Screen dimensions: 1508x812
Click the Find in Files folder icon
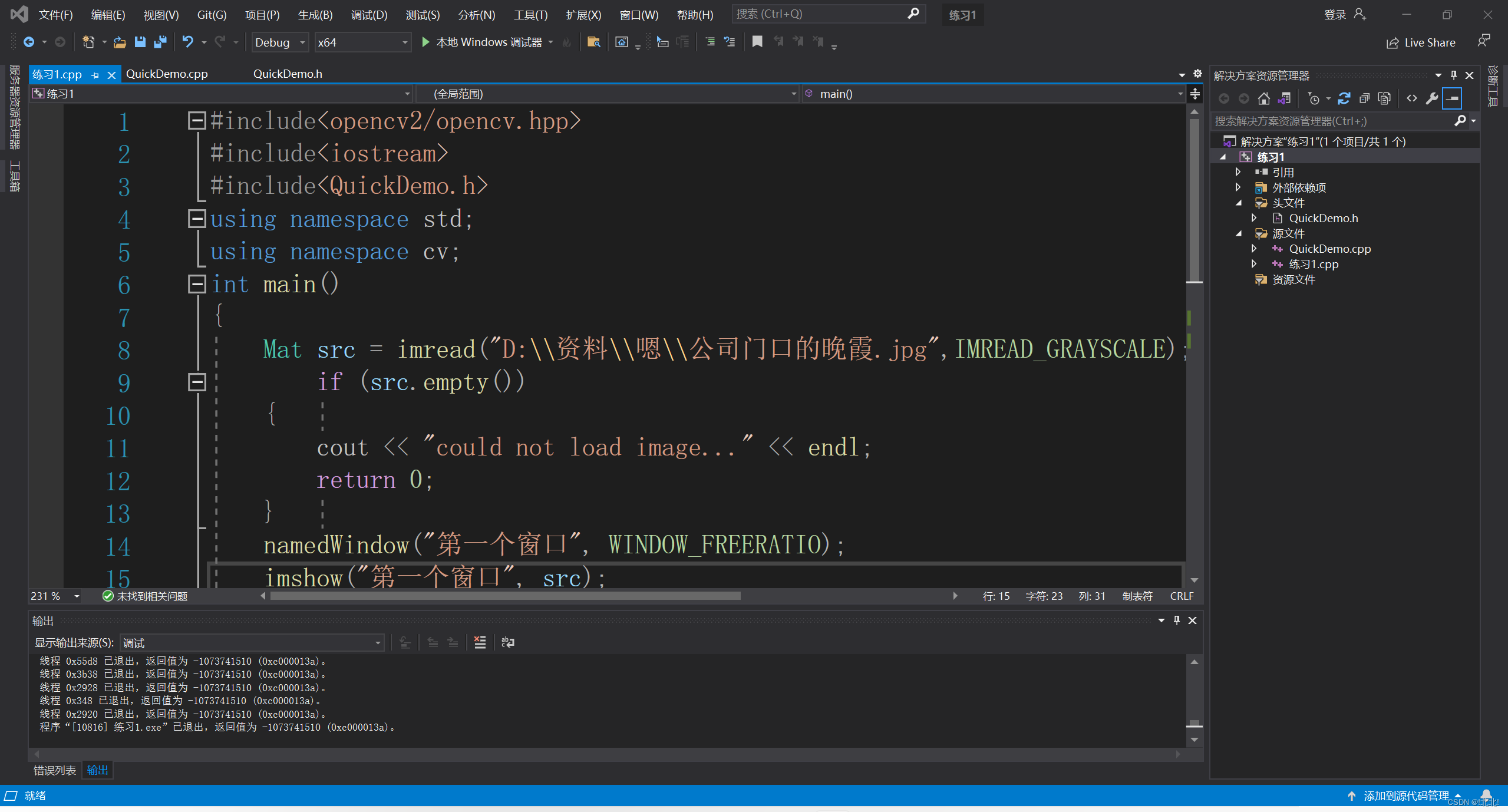point(593,42)
